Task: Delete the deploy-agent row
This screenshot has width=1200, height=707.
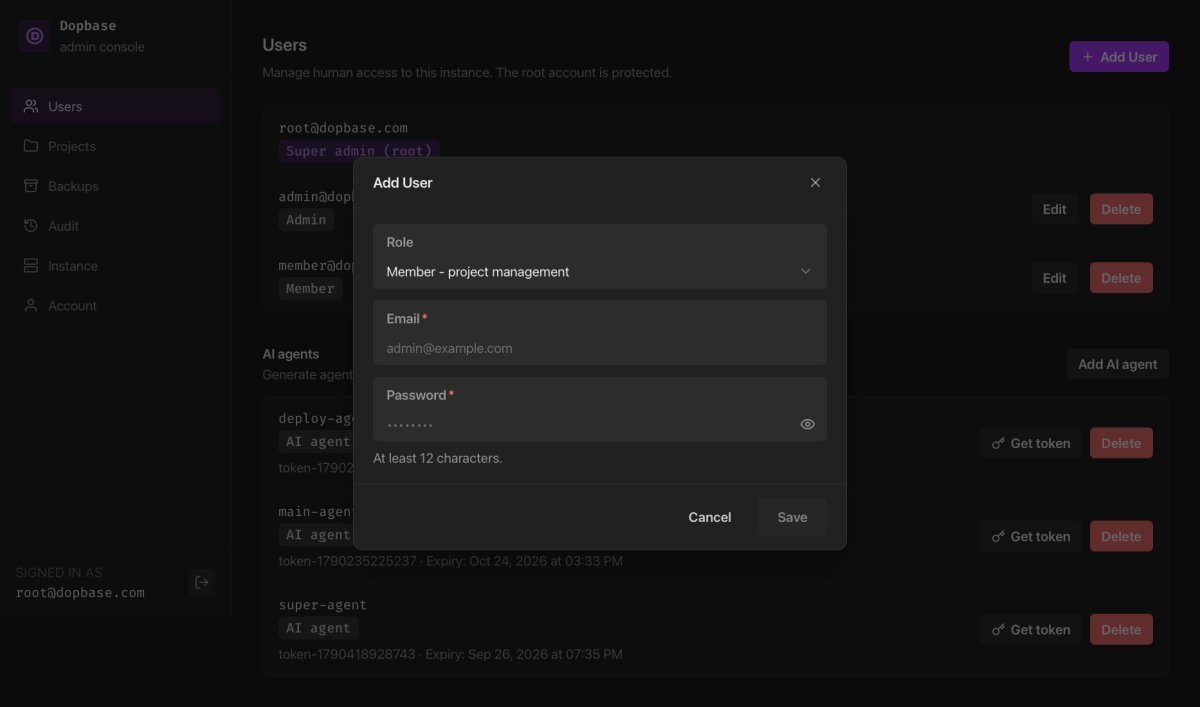Action: [x=1121, y=443]
